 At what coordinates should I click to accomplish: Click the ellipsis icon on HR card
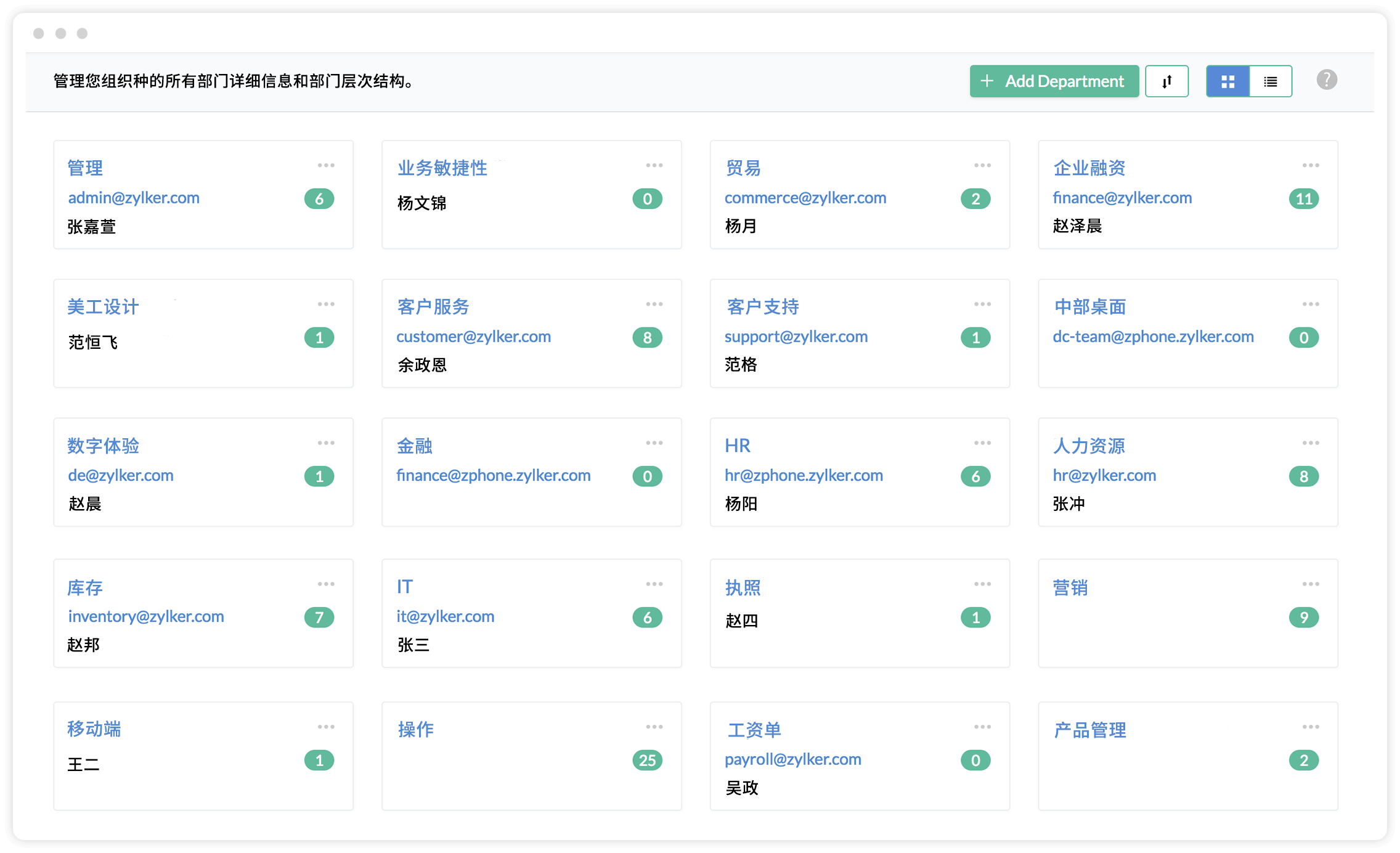pos(982,443)
